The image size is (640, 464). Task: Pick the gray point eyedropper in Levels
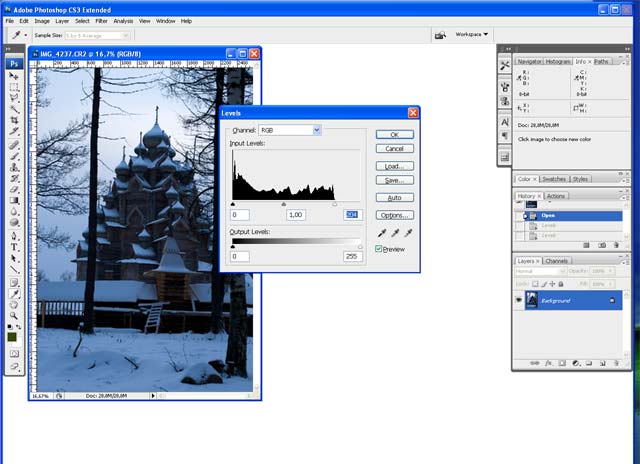[395, 233]
